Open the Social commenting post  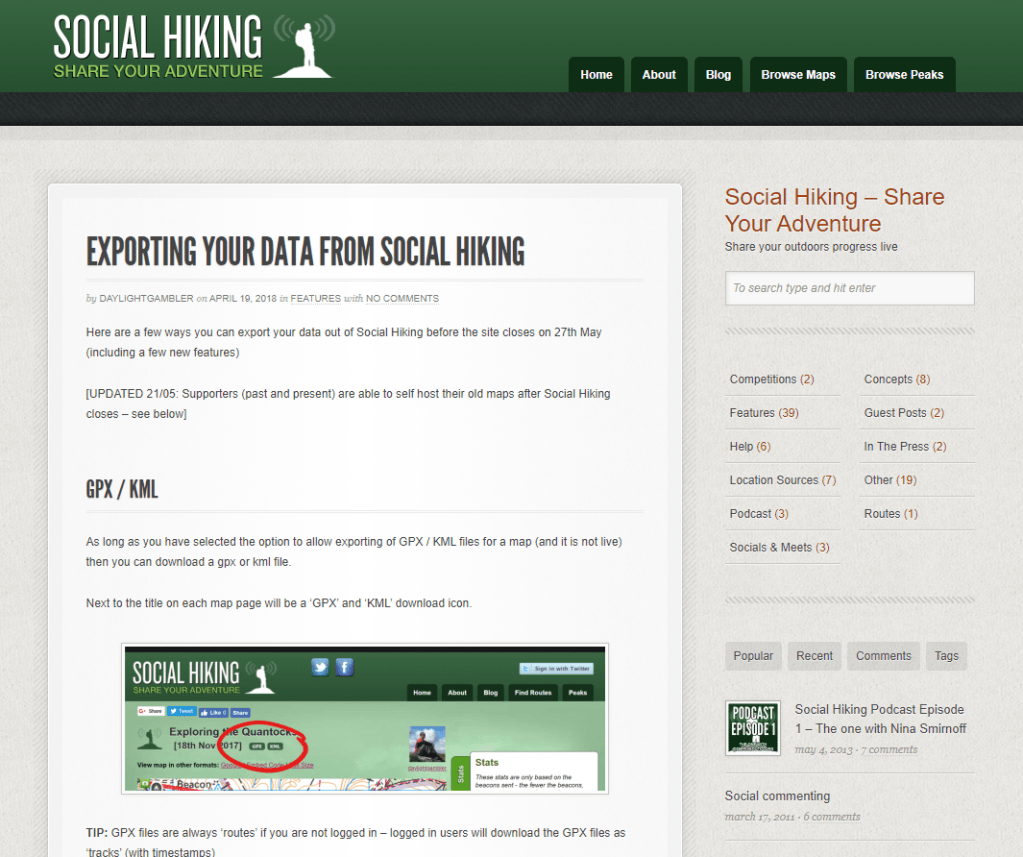point(777,796)
